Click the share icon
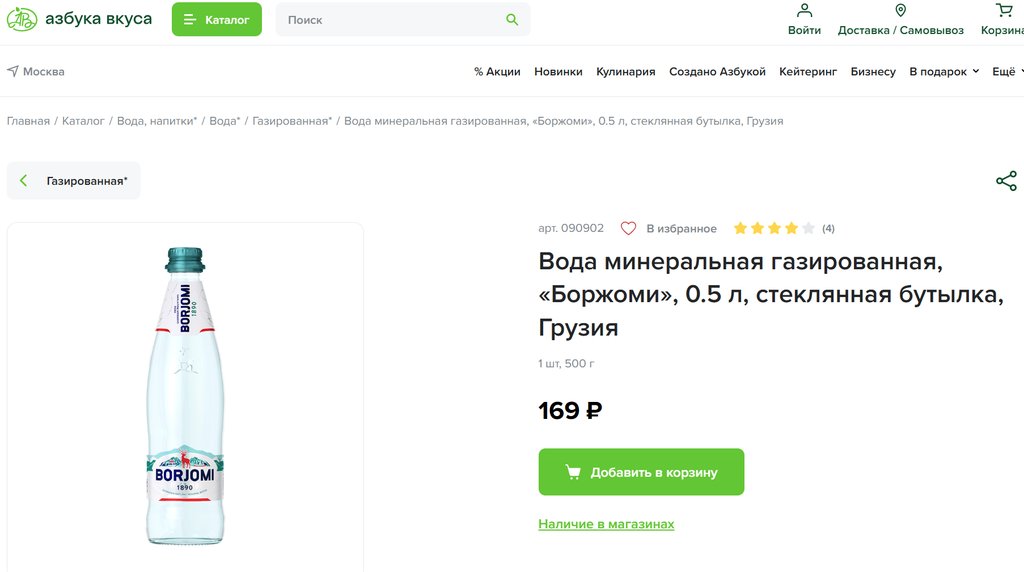This screenshot has height=572, width=1024. click(x=1005, y=181)
